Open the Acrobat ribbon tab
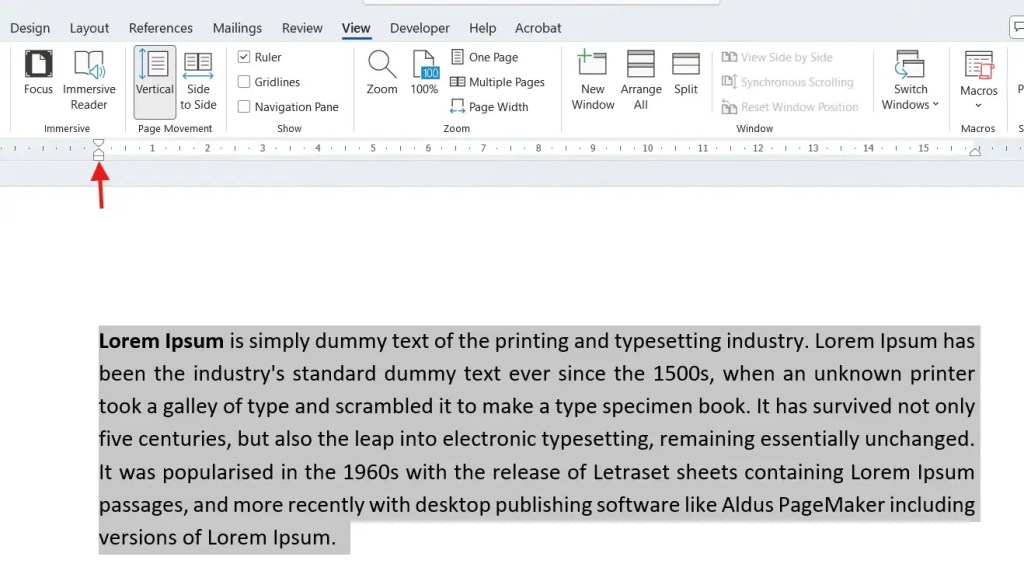This screenshot has width=1024, height=588. 538,27
